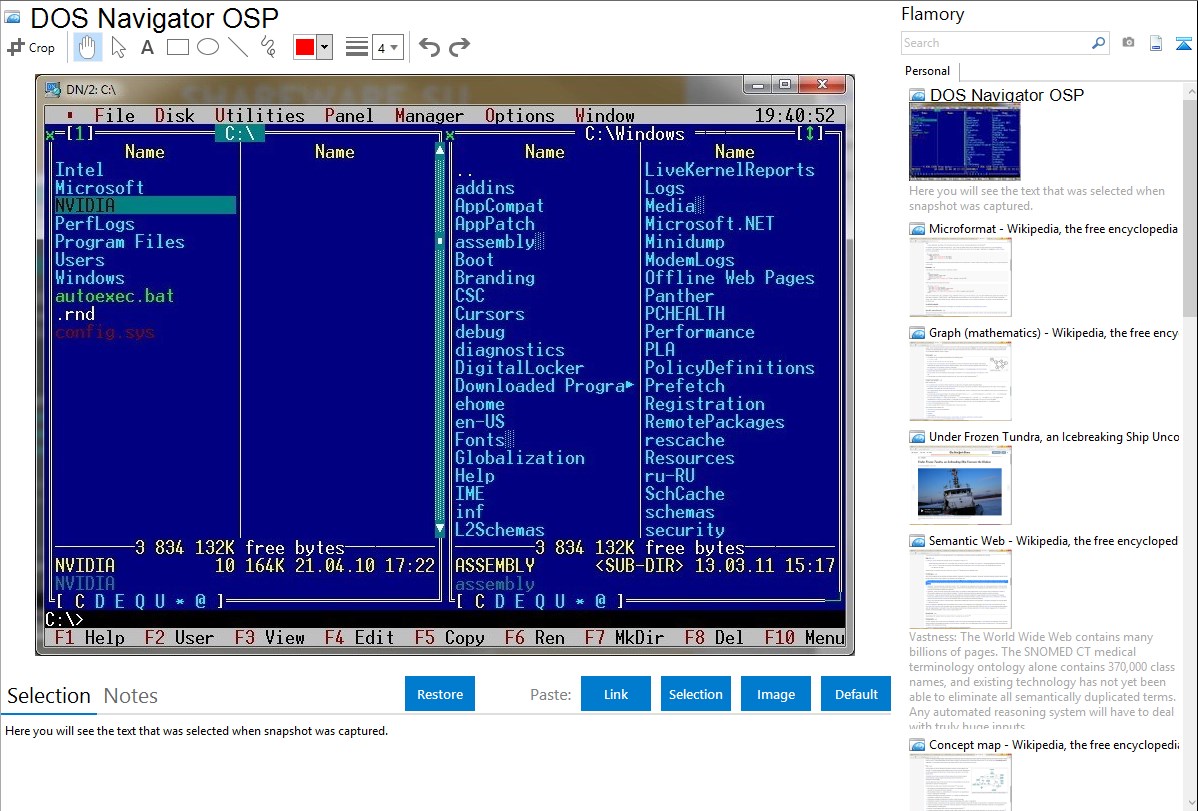Click the 'Graph (mathematics) - Wikipedia' snapshot title
Image resolution: width=1198 pixels, height=811 pixels.
[x=1054, y=333]
